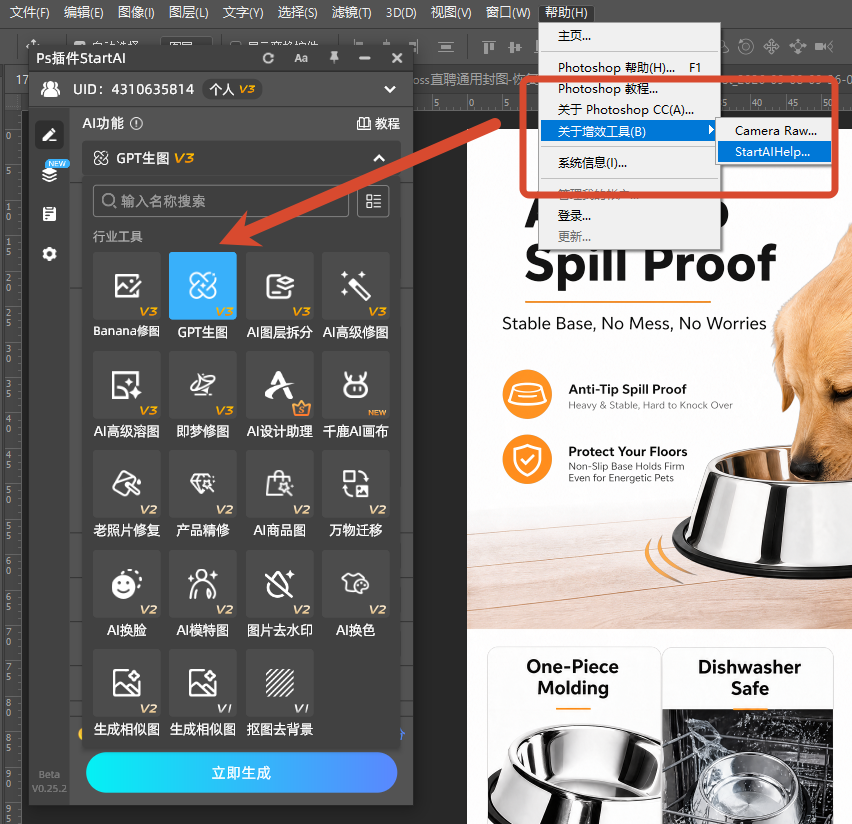Click the edit pencil sidebar icon
This screenshot has height=824, width=852.
click(49, 135)
